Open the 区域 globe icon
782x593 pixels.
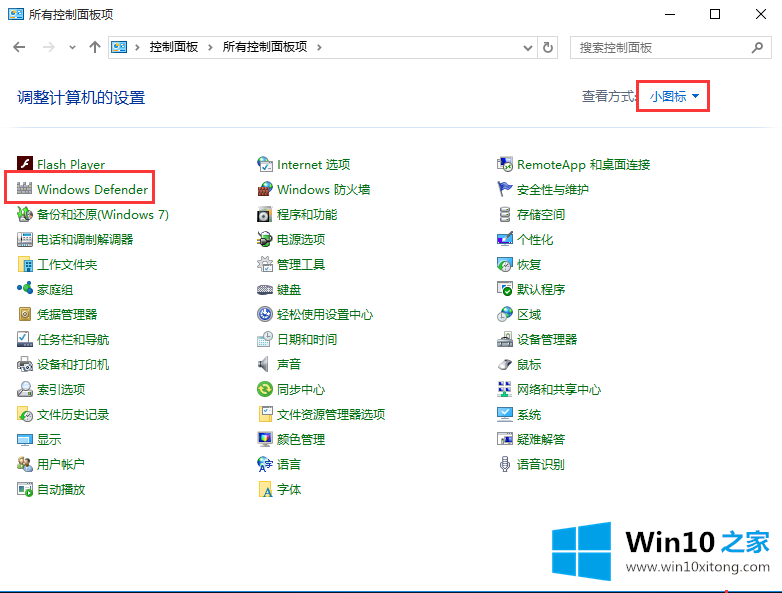(x=505, y=314)
